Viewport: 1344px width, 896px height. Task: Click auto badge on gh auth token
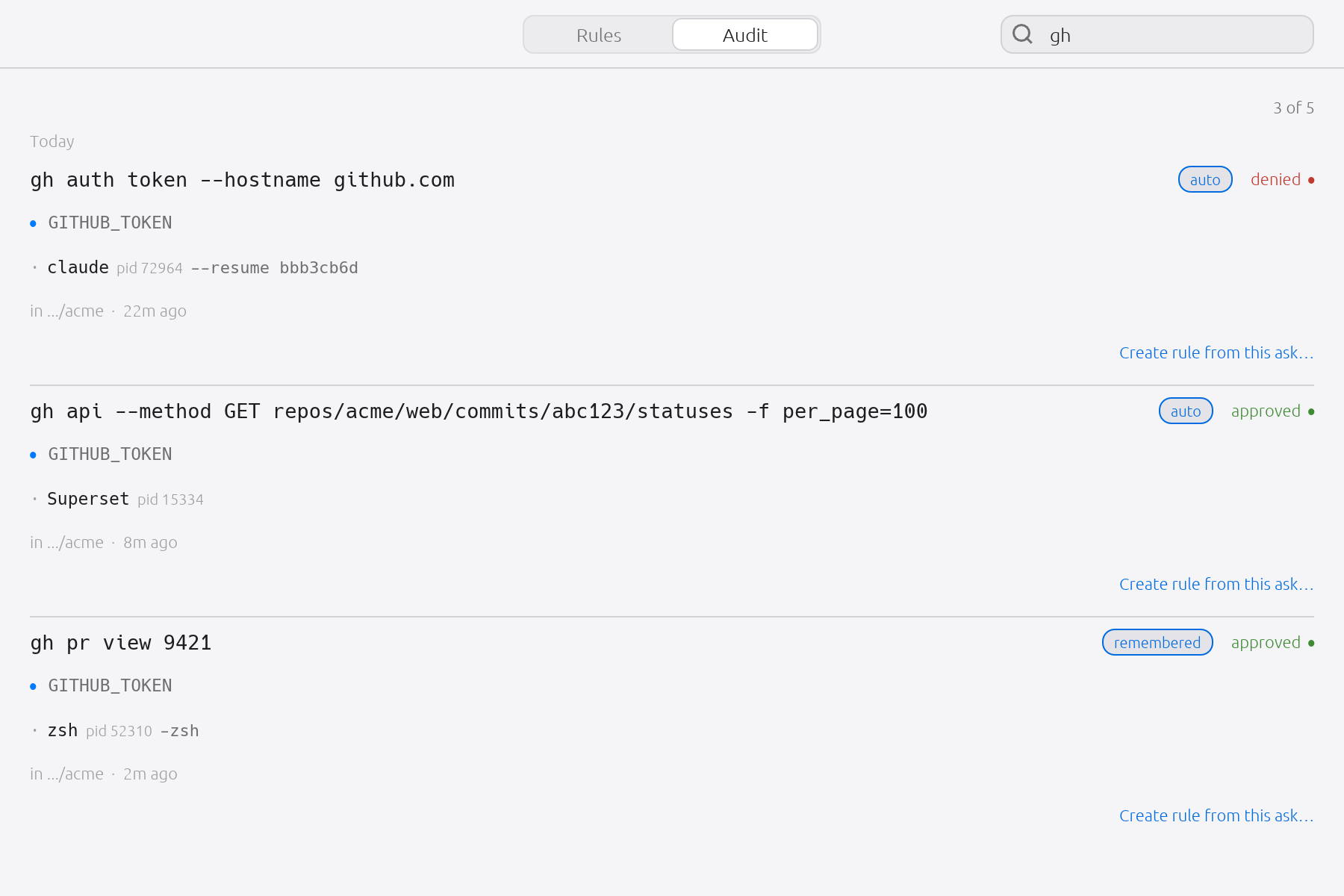click(x=1205, y=179)
